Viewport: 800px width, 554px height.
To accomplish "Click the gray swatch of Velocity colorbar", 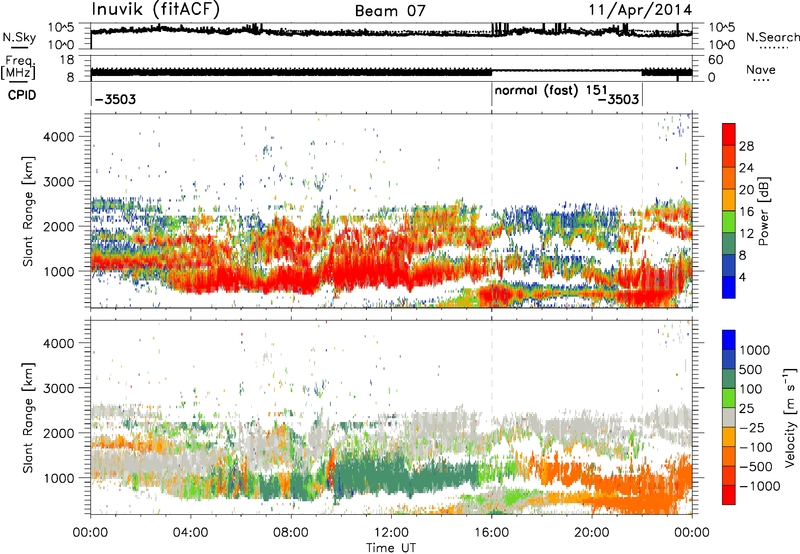I will click(729, 417).
